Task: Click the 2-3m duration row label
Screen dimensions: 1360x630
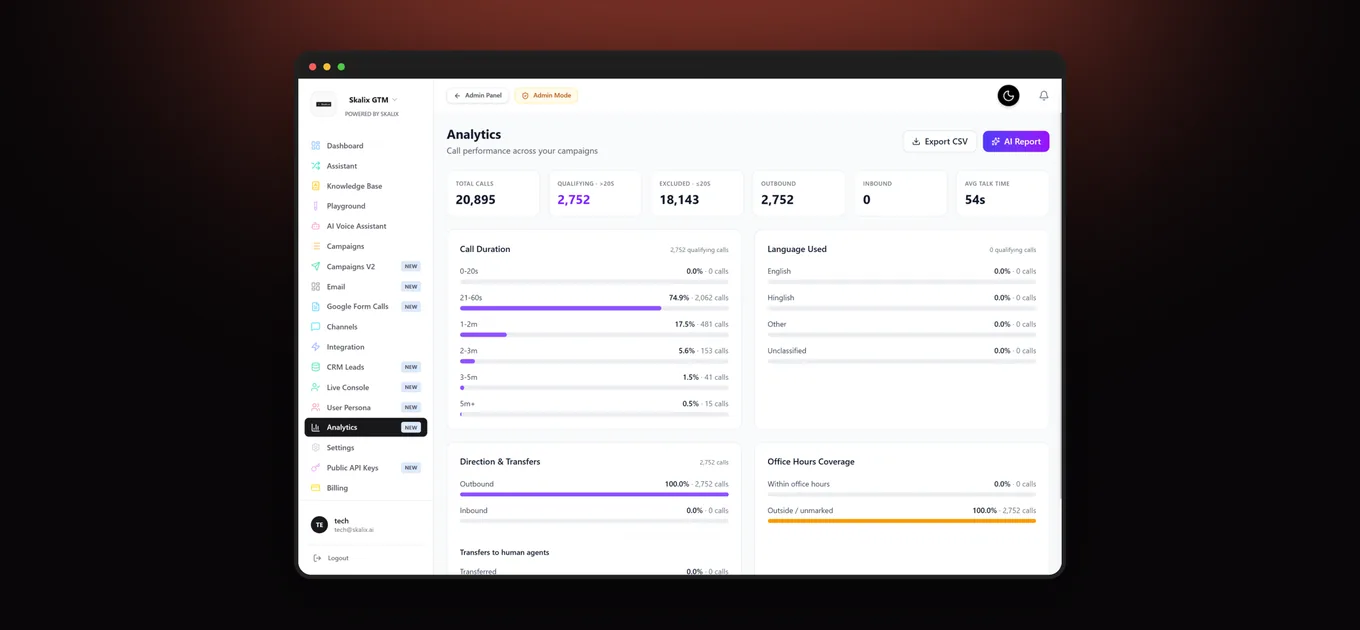Action: click(469, 351)
